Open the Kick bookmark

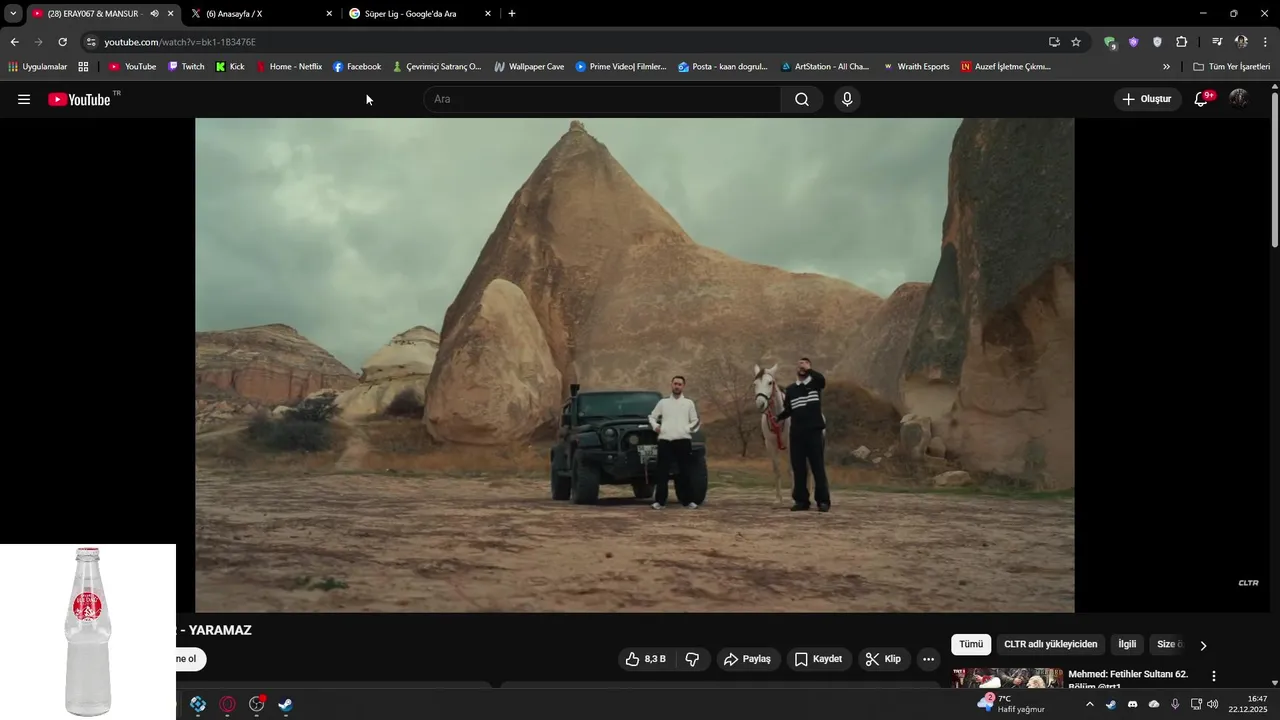pyautogui.click(x=230, y=67)
